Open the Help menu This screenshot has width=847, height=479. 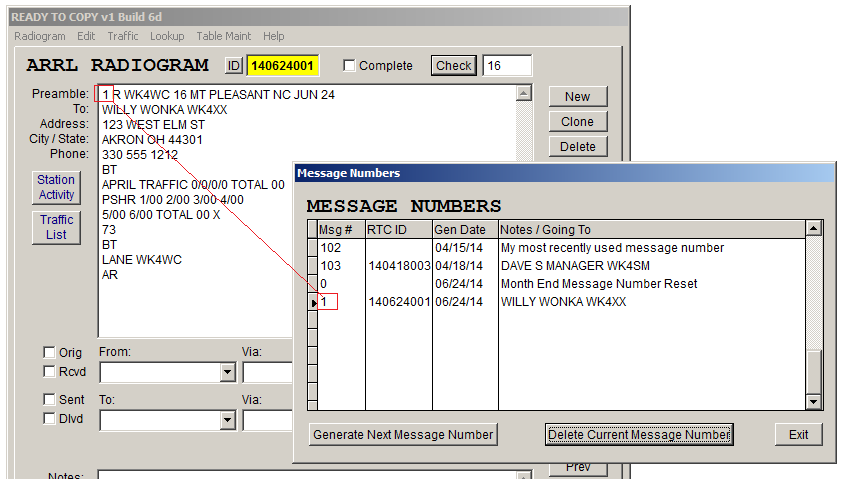274,36
